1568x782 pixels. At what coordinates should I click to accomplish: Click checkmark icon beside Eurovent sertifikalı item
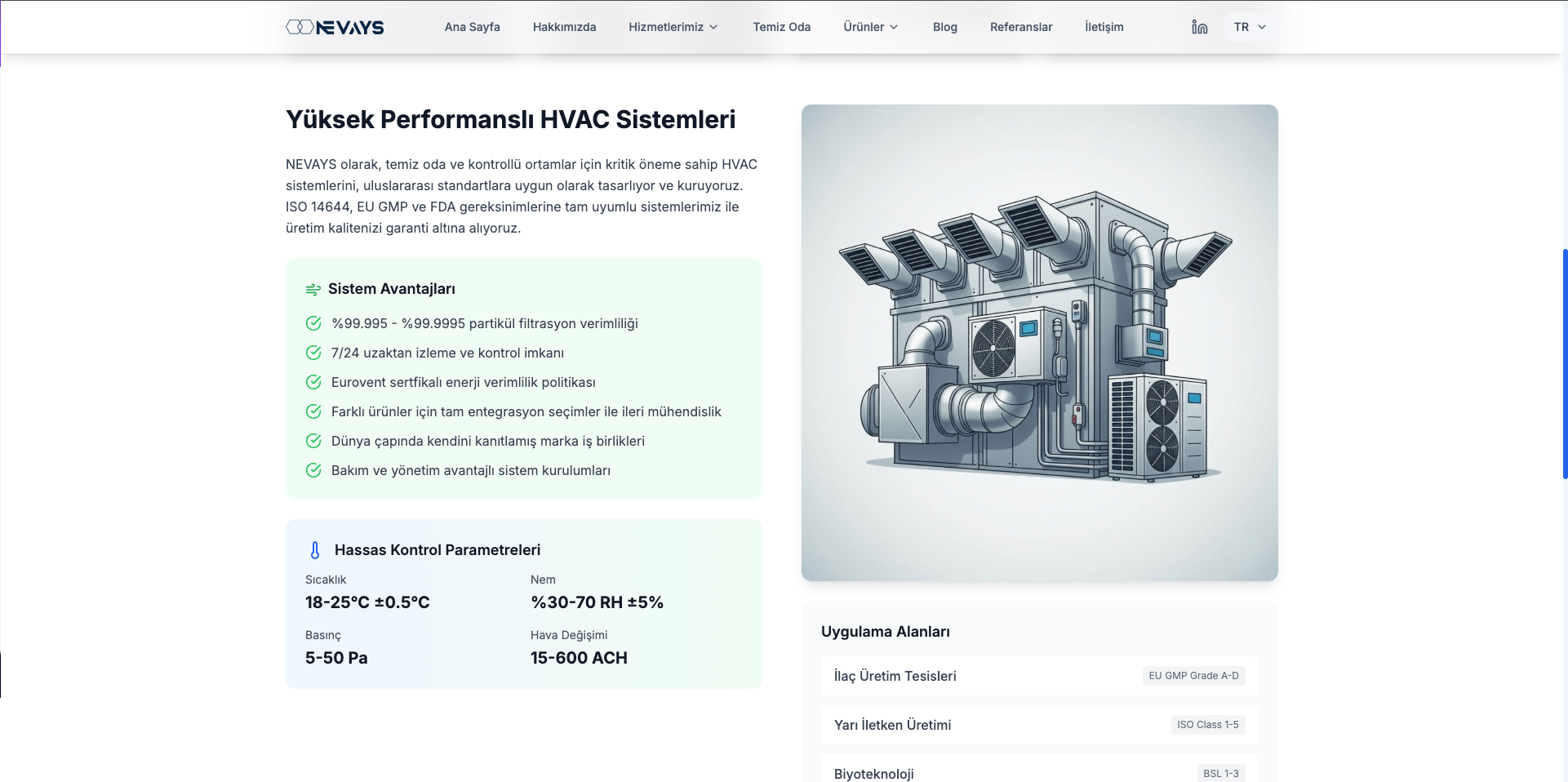coord(313,382)
